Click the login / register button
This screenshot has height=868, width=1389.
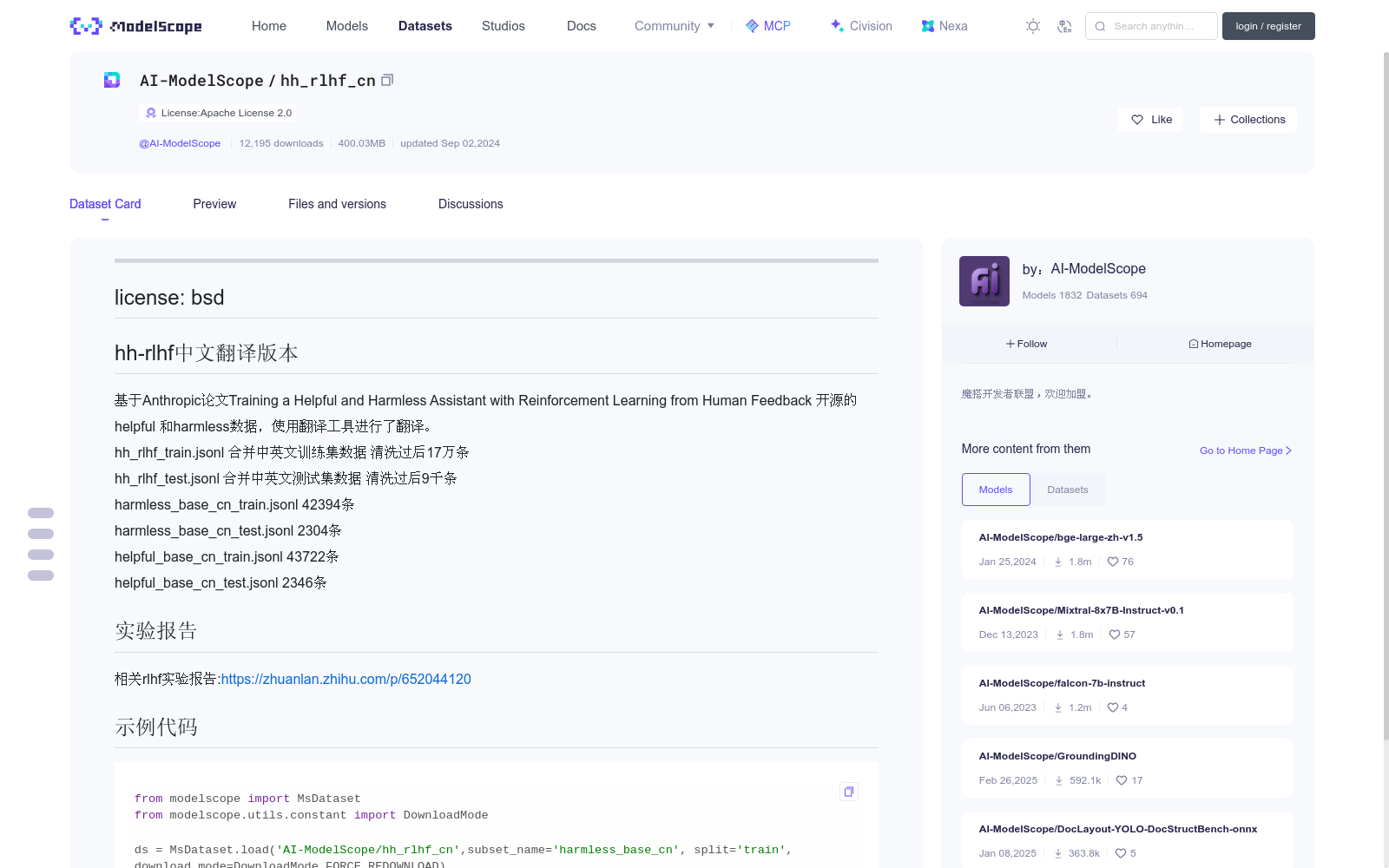coord(1268,26)
